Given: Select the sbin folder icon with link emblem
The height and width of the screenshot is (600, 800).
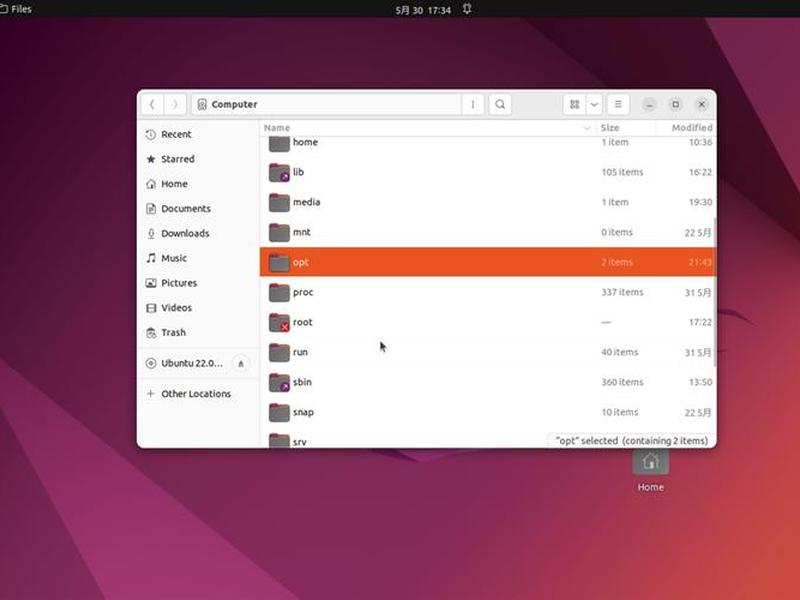Looking at the screenshot, I should [x=279, y=383].
